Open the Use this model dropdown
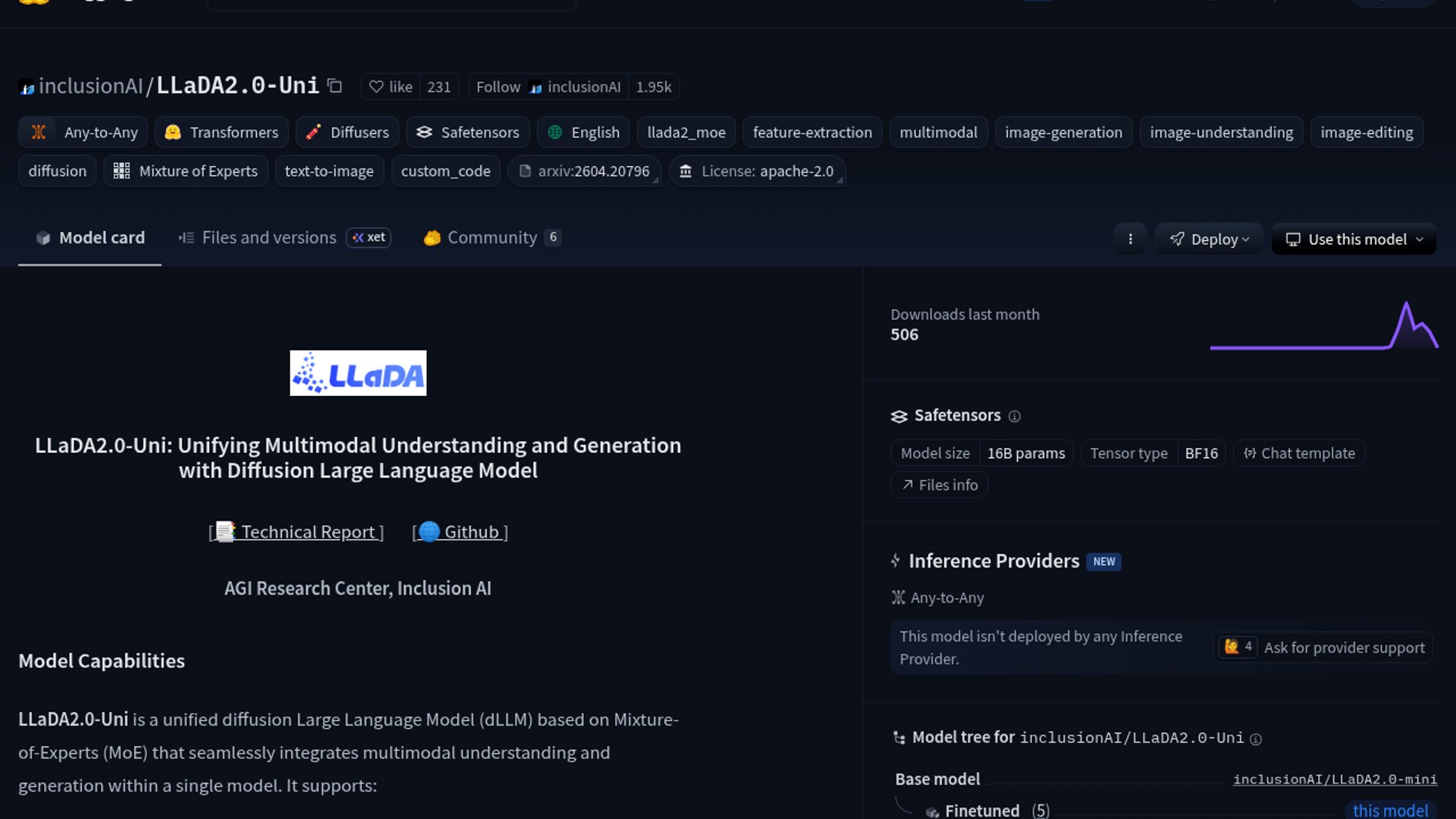1456x819 pixels. pos(1354,239)
